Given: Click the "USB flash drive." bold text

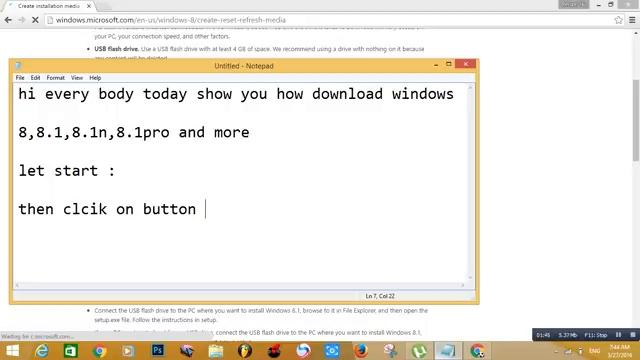Looking at the screenshot, I should (116, 49).
